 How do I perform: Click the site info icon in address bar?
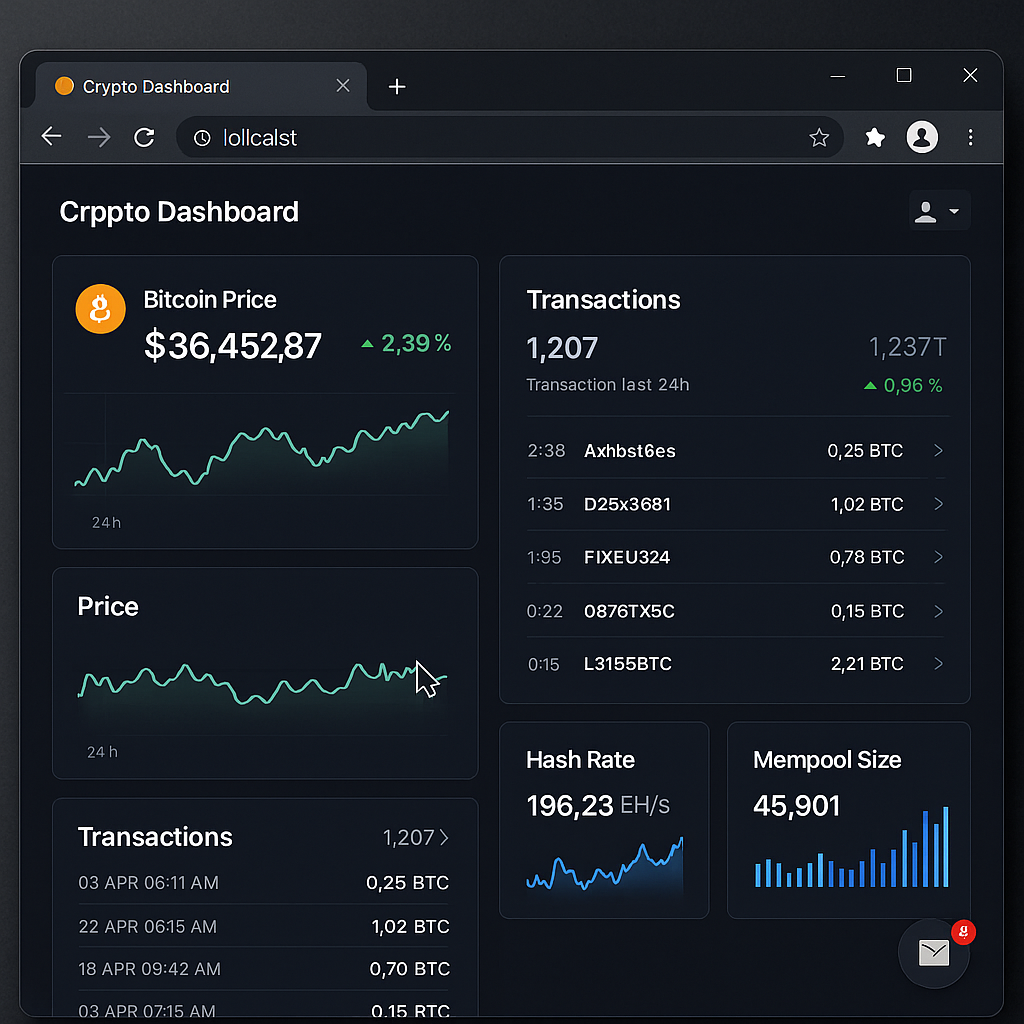(202, 138)
